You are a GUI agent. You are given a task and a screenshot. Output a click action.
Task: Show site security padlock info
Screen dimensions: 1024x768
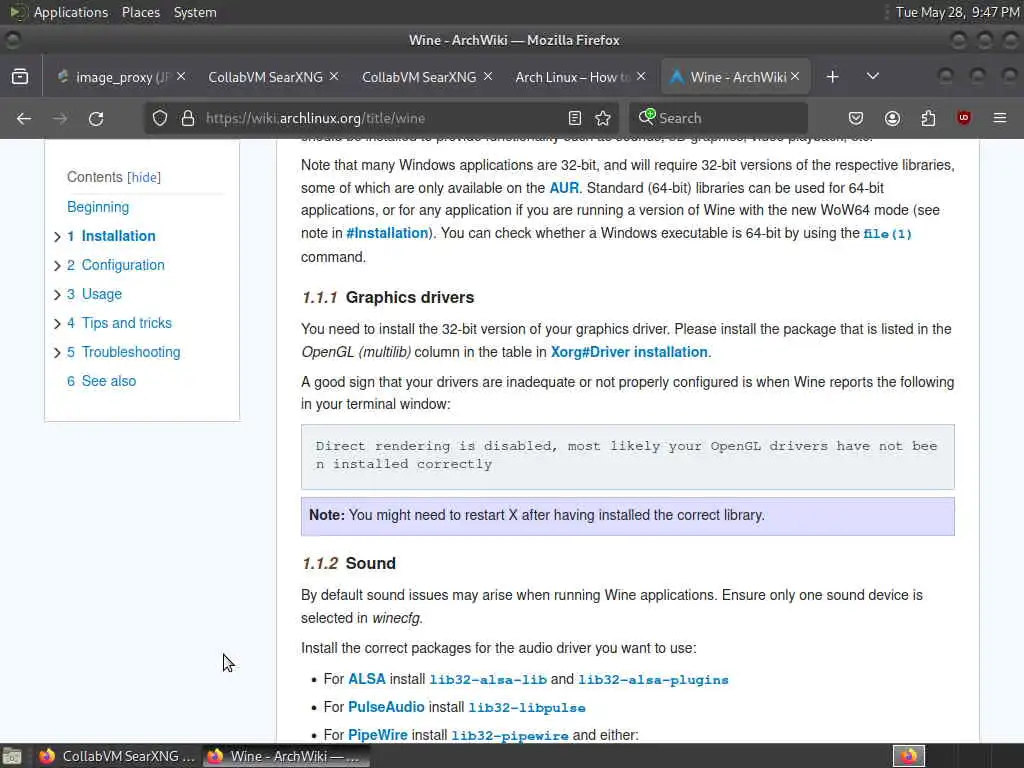coord(188,118)
